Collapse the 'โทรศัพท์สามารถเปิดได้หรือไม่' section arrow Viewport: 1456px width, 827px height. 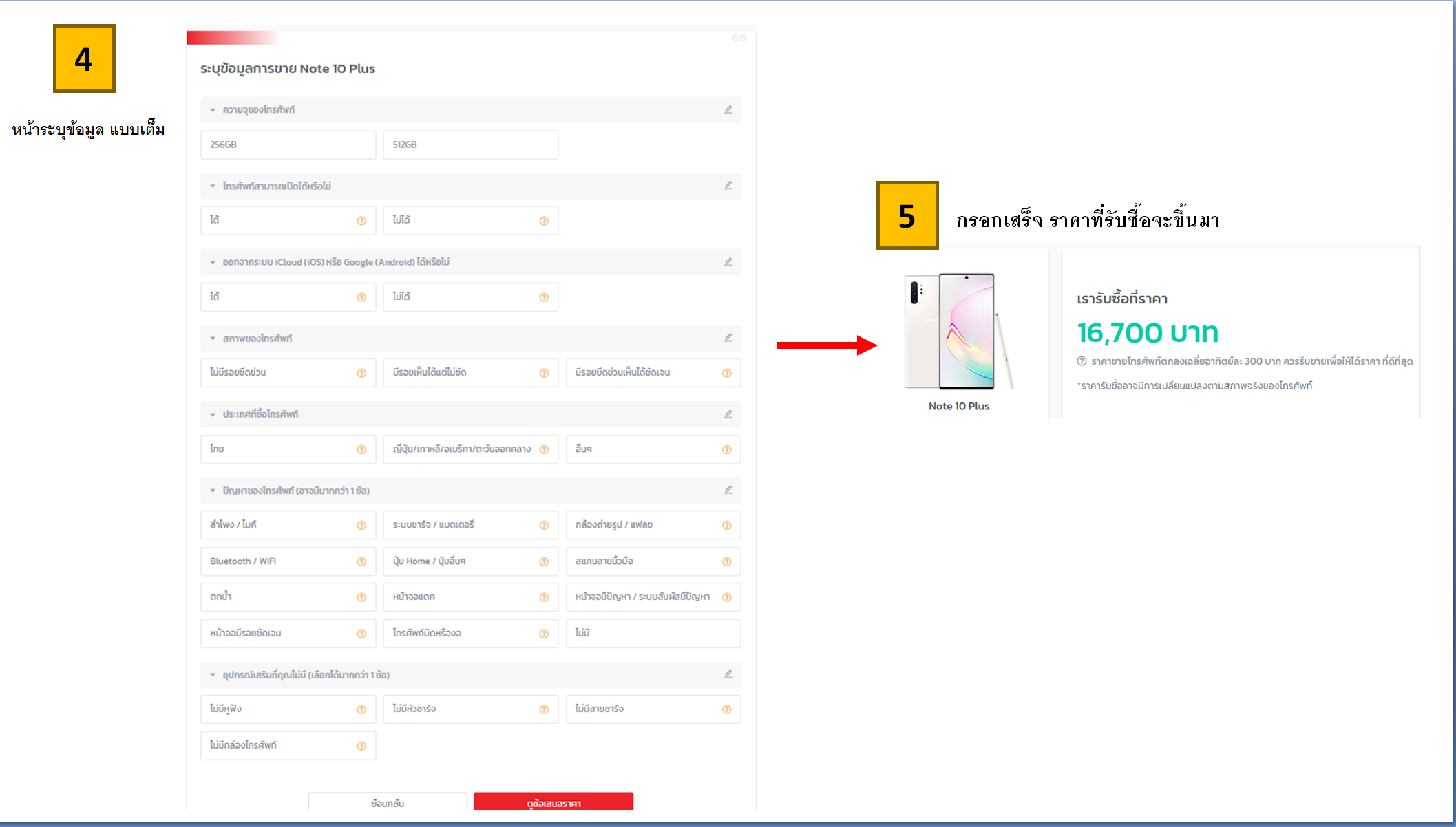tap(213, 186)
